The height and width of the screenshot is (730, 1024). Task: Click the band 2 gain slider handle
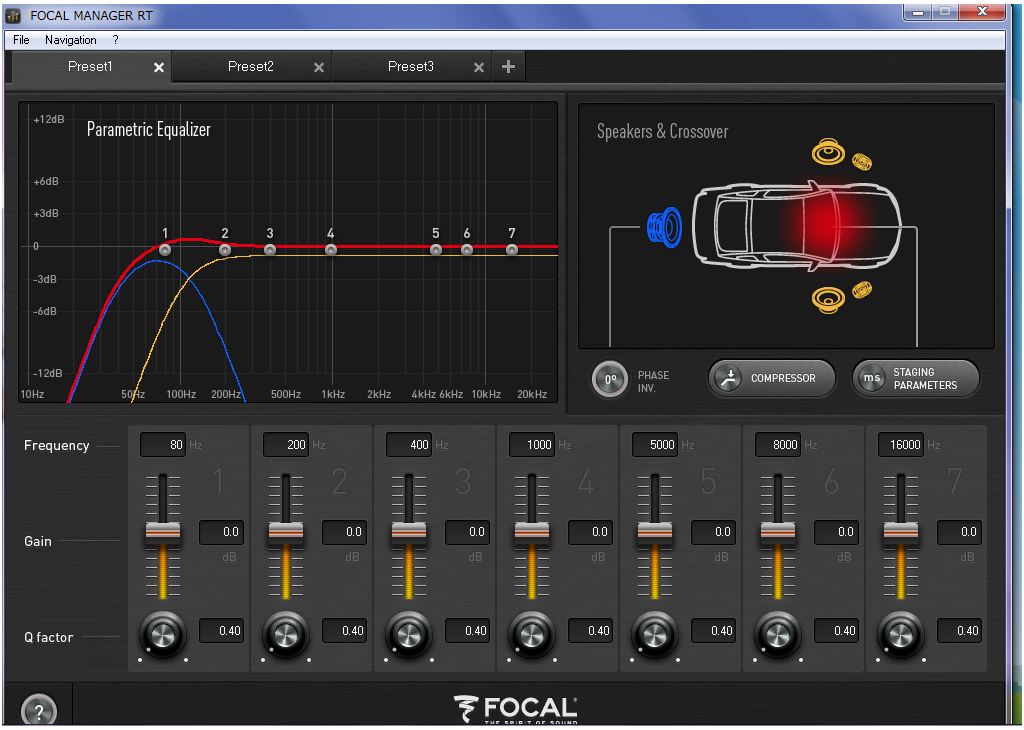[286, 533]
